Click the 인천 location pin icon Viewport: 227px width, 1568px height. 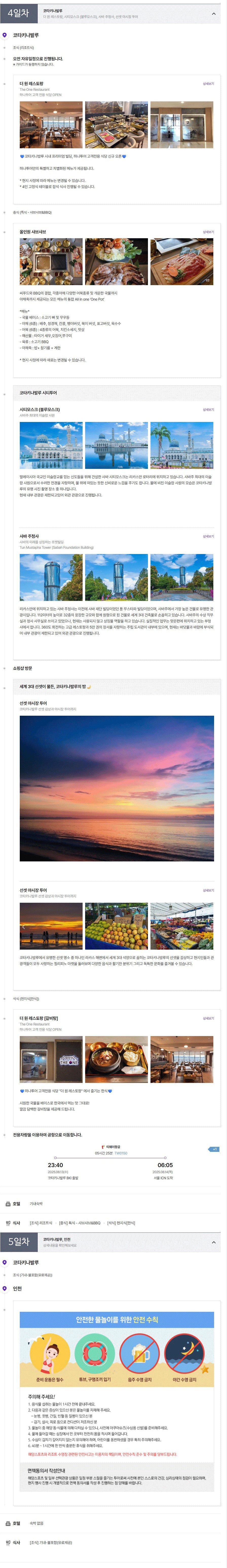5,1289
